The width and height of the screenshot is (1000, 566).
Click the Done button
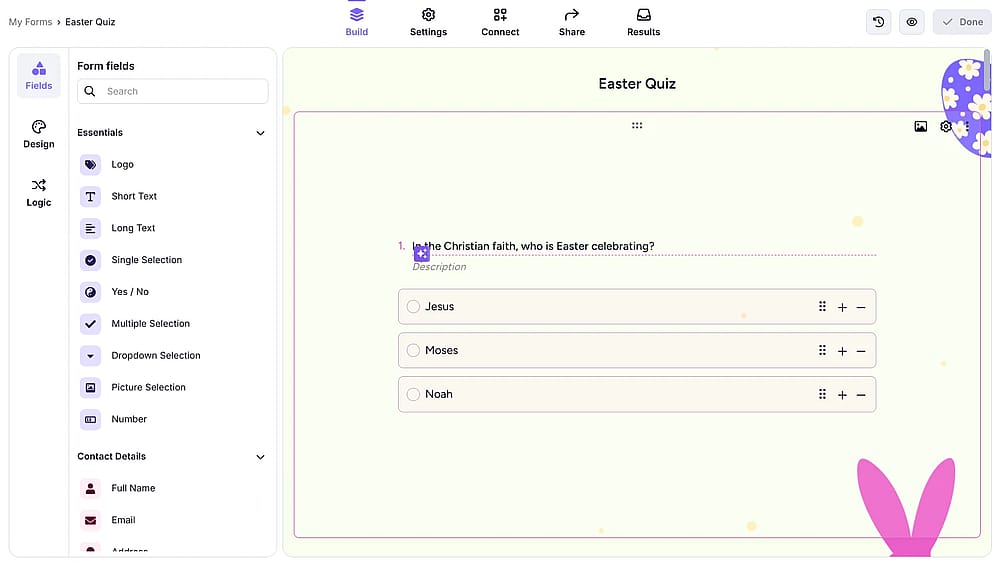(962, 22)
